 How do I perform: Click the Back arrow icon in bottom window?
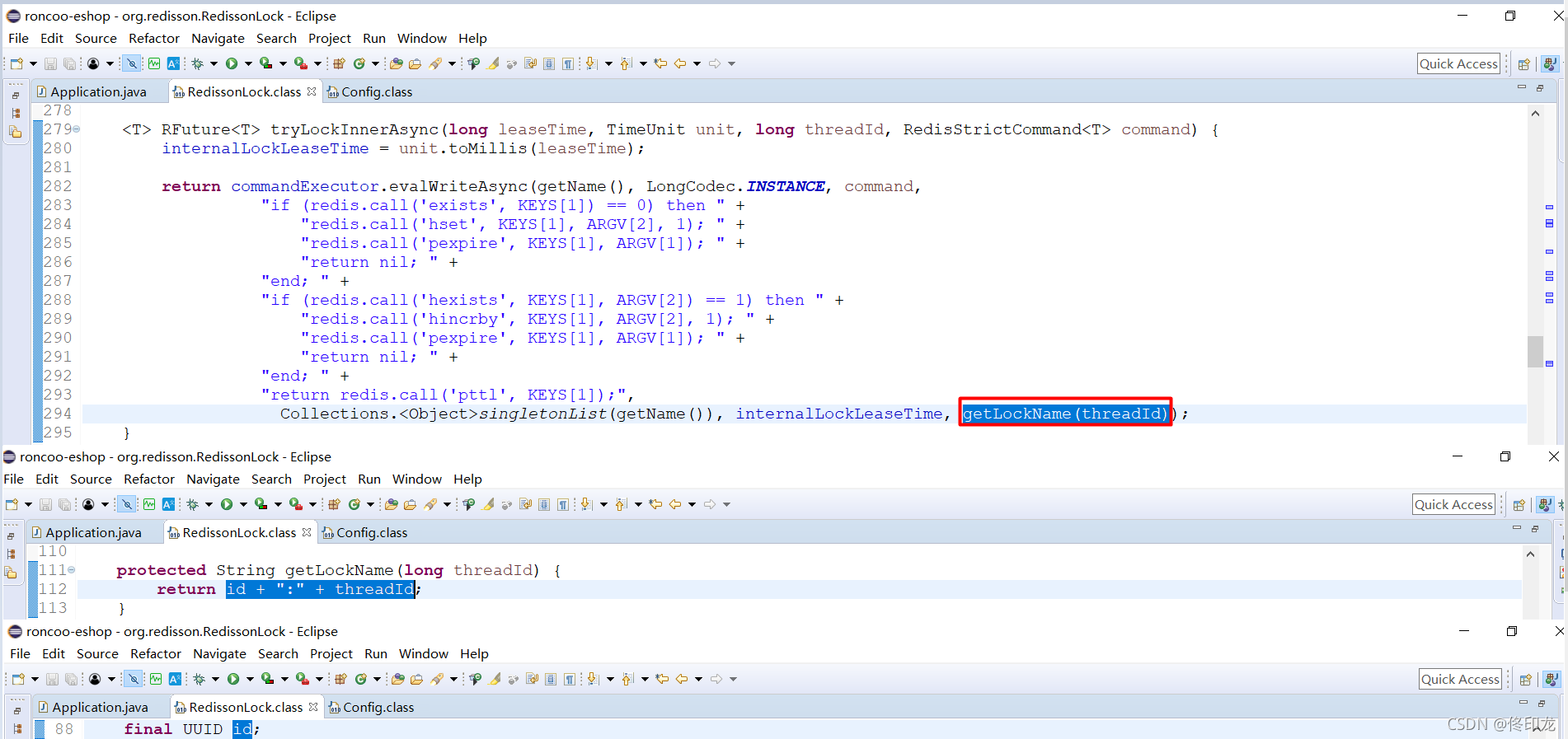[x=682, y=679]
